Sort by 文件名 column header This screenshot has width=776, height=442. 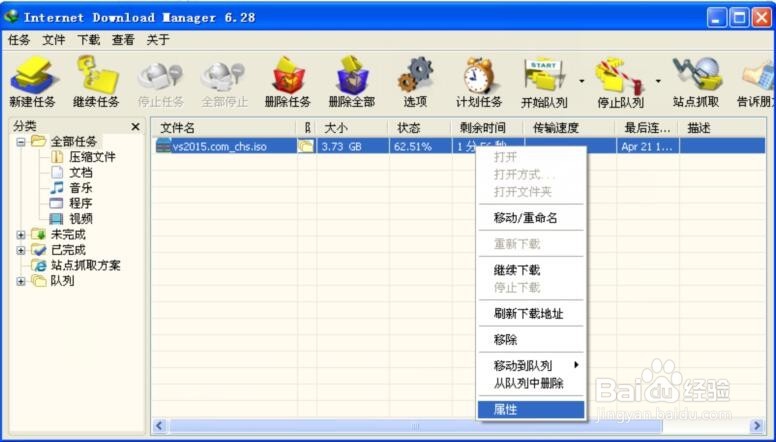[x=224, y=128]
